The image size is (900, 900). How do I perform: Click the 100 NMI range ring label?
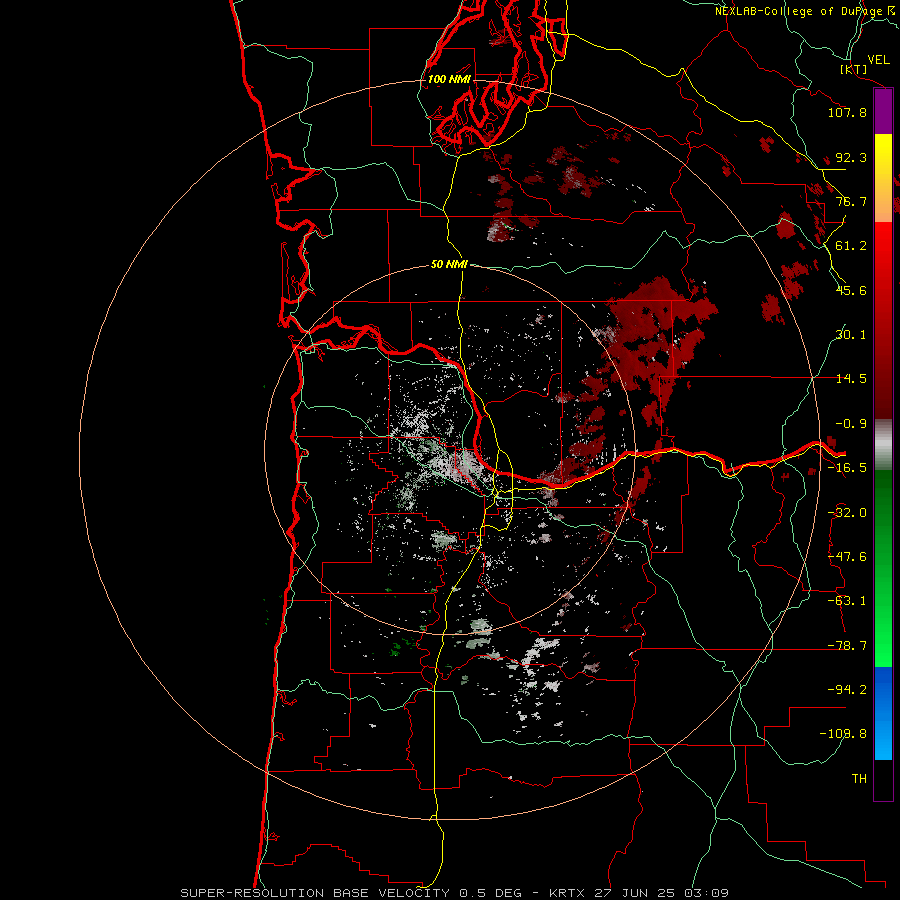click(449, 79)
